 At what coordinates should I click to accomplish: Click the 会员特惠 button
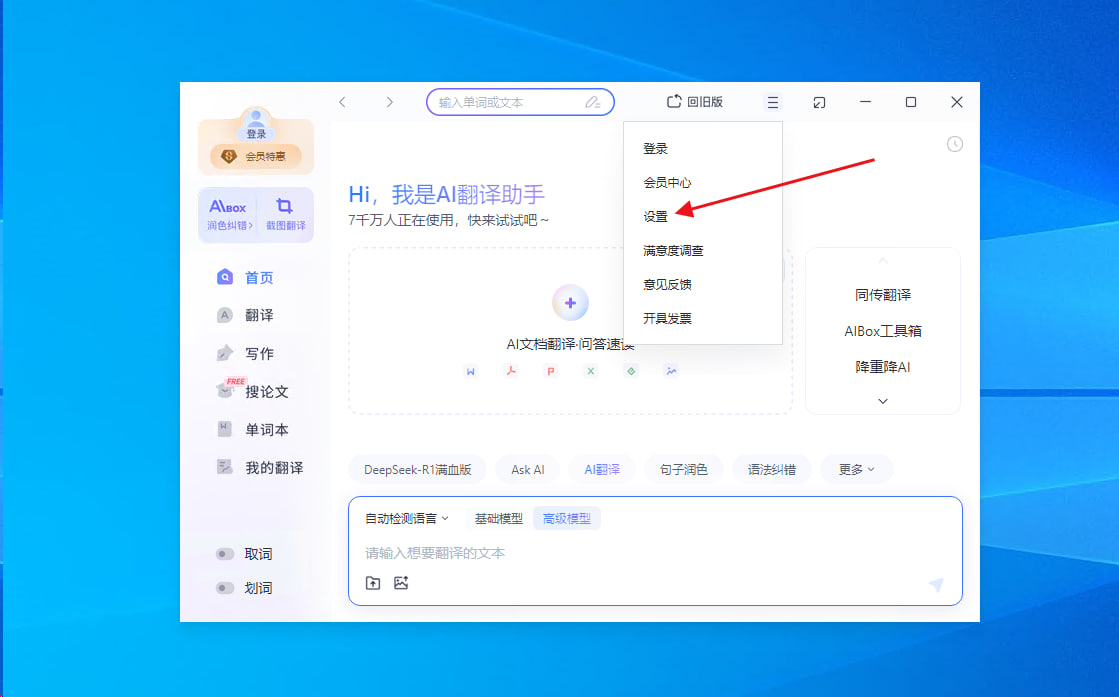tap(255, 156)
